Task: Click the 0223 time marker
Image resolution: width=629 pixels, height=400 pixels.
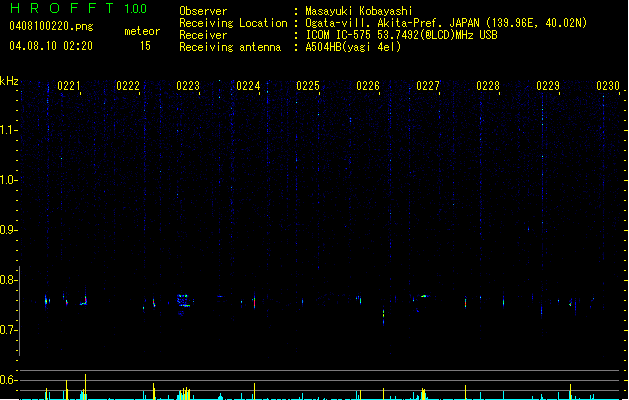Action: [x=188, y=86]
